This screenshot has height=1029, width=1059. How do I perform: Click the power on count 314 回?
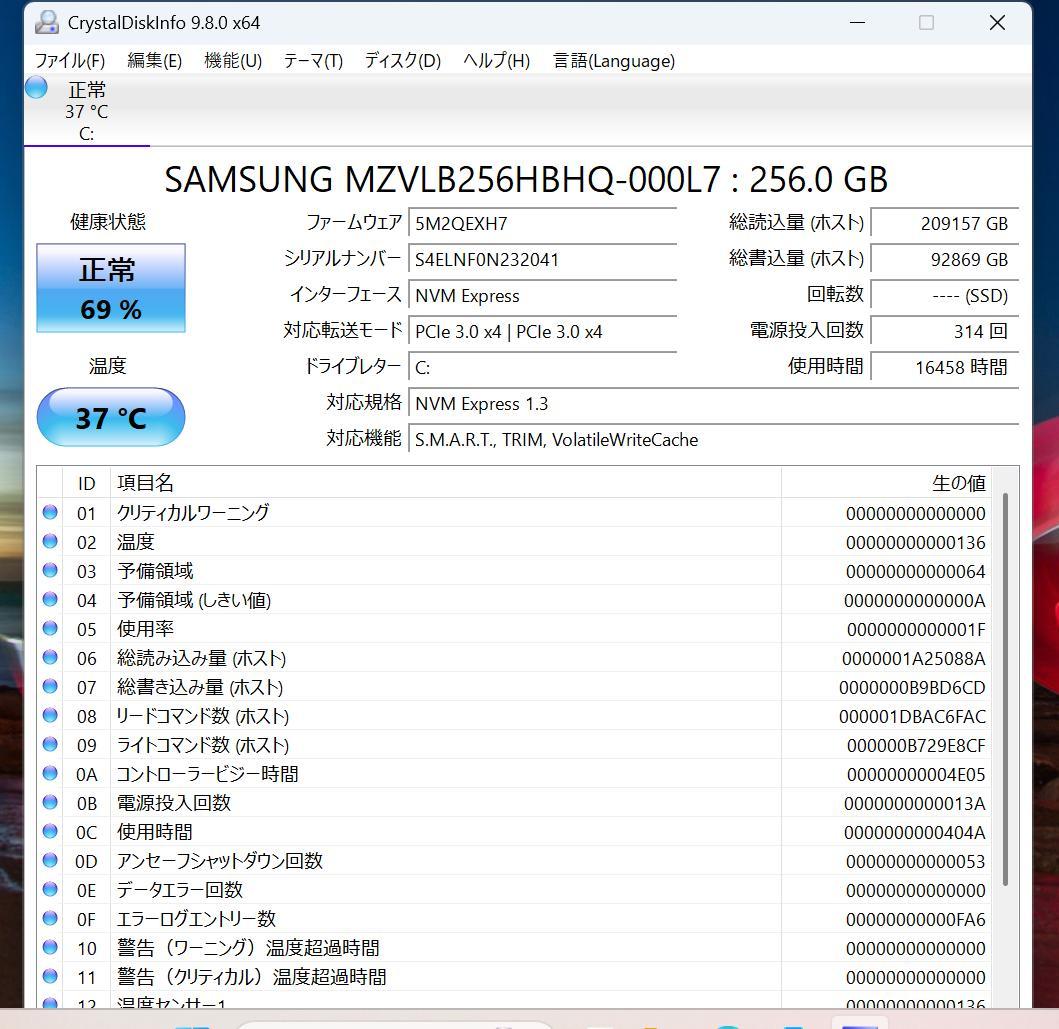pos(945,332)
